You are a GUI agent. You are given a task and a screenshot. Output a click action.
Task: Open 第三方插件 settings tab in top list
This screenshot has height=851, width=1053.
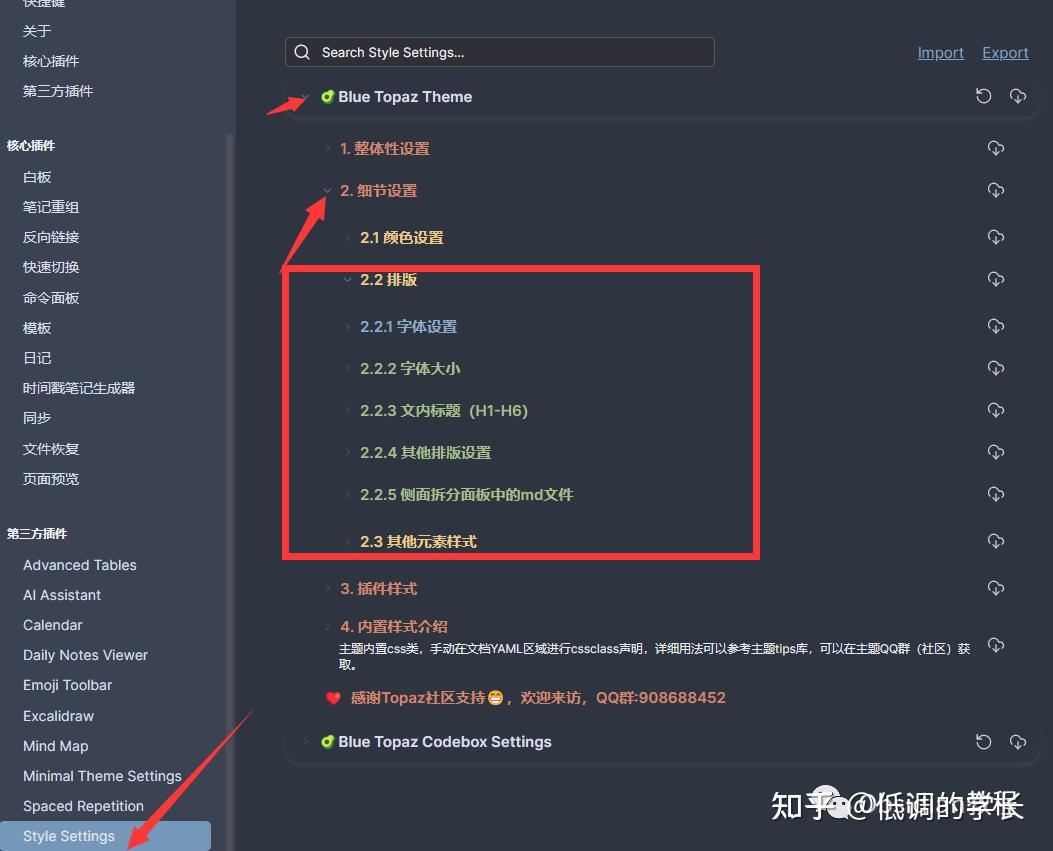[x=58, y=91]
